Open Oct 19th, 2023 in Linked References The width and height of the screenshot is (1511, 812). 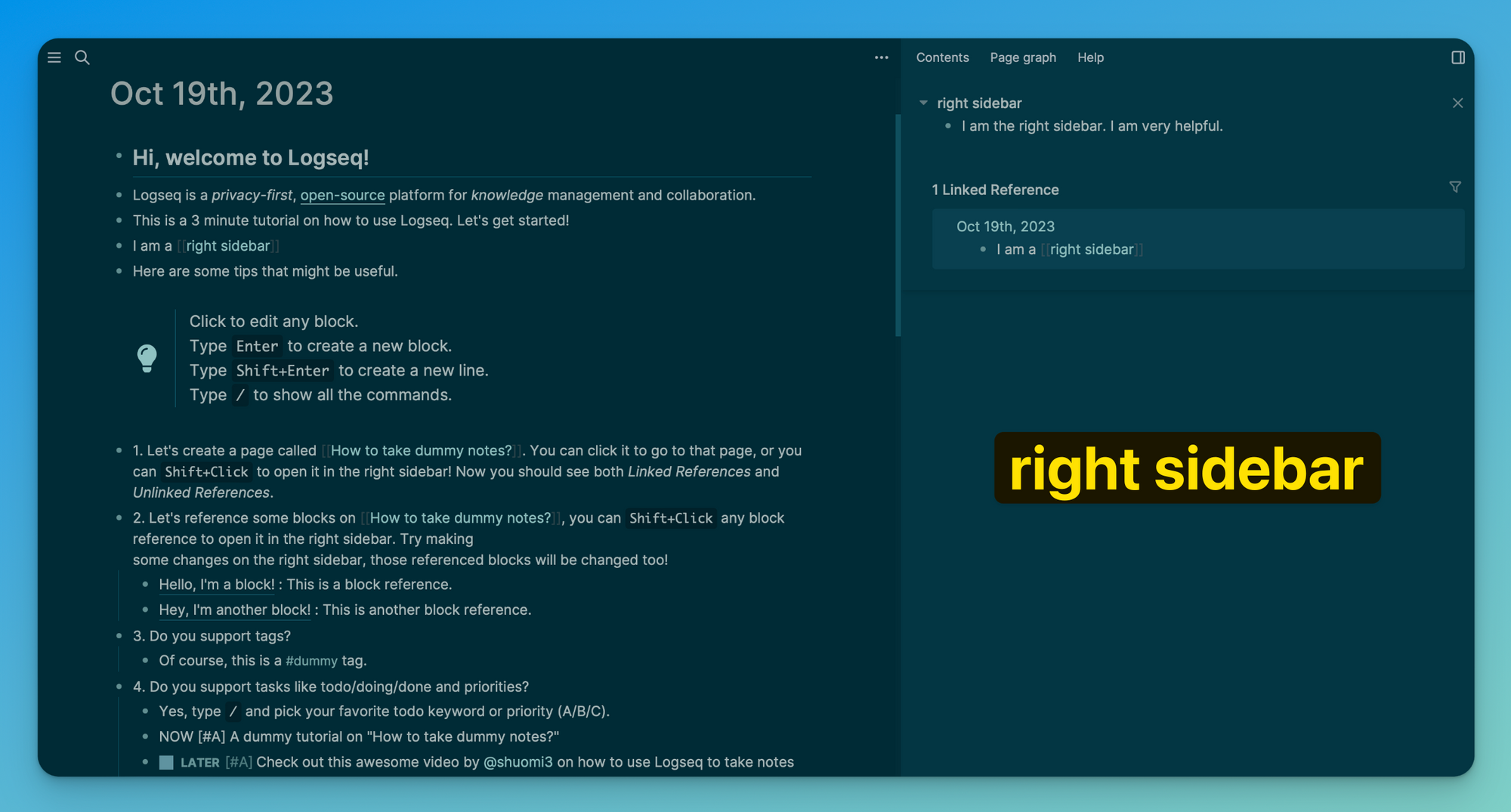[1006, 227]
